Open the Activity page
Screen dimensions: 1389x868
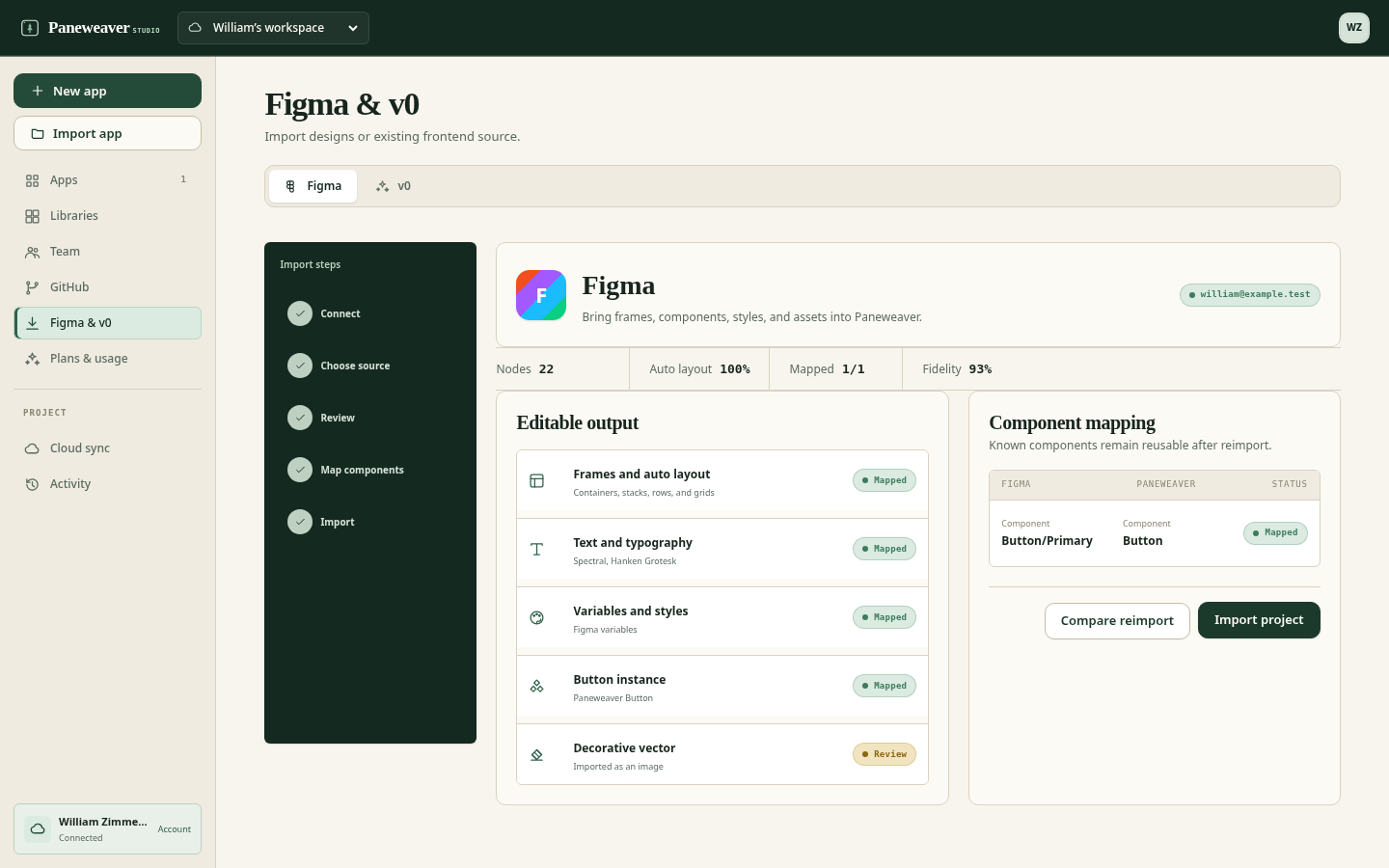[x=107, y=484]
